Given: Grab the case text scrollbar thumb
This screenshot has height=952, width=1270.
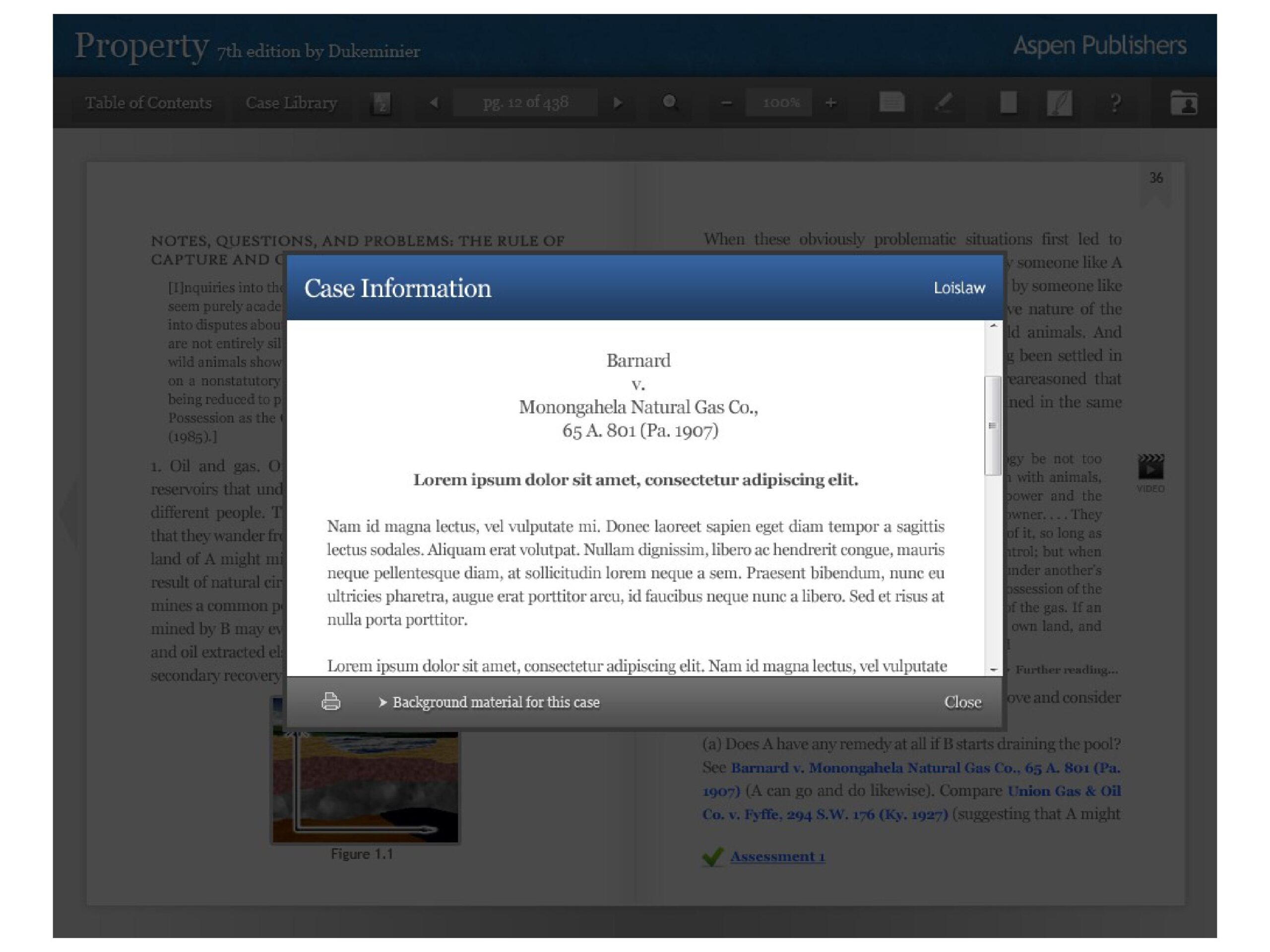Looking at the screenshot, I should [x=993, y=425].
